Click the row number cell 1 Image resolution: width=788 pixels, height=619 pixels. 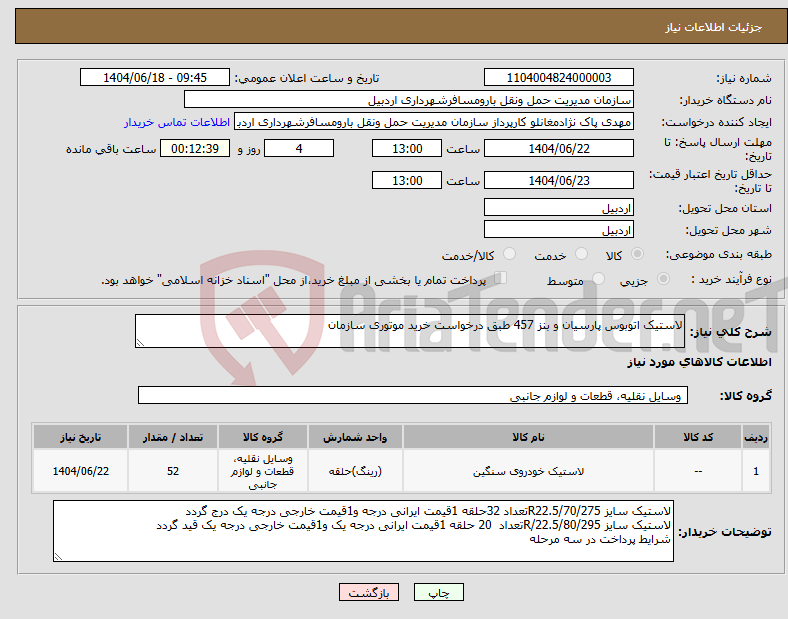(756, 471)
